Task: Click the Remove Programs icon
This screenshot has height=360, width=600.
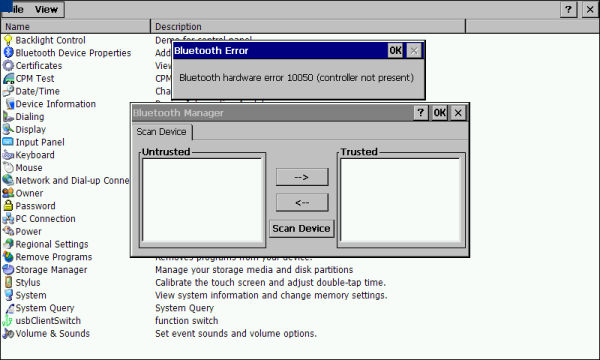Action: coord(8,257)
